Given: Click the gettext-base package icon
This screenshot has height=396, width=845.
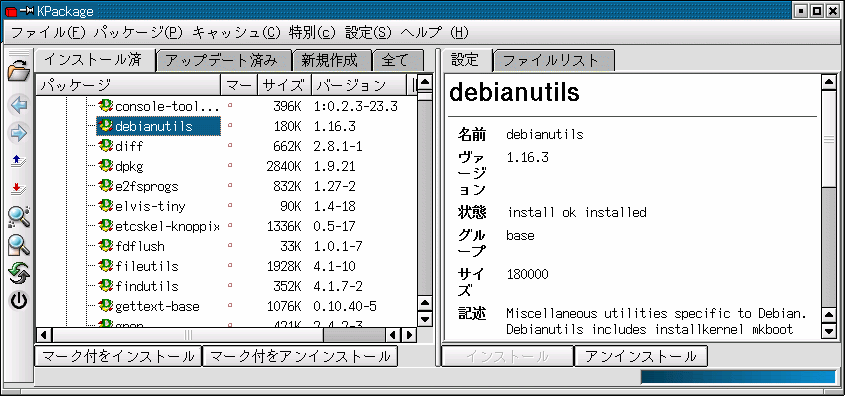Looking at the screenshot, I should pos(106,305).
